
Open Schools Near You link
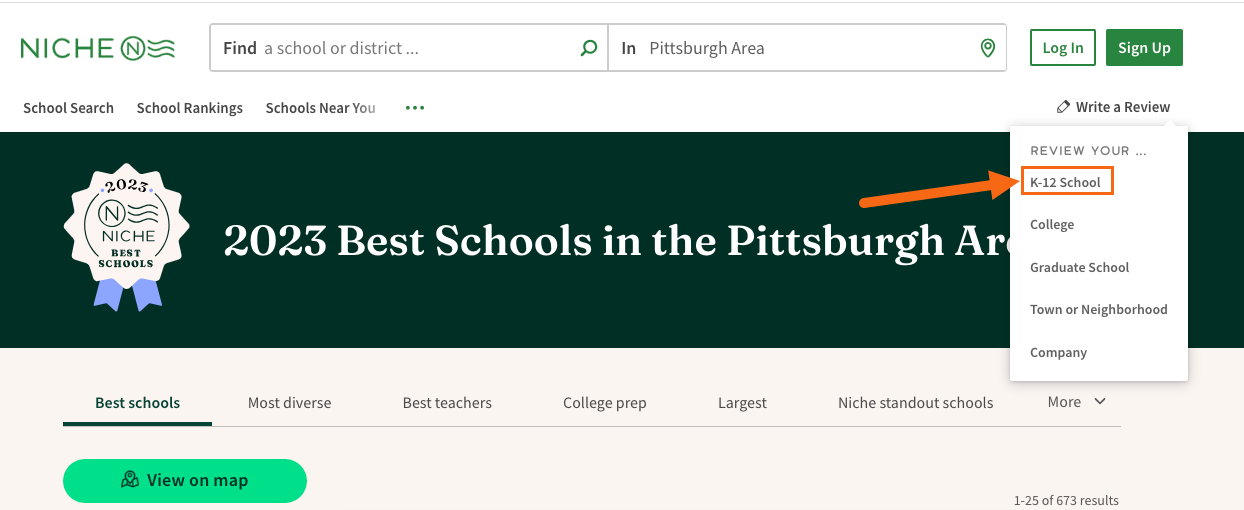pos(321,108)
